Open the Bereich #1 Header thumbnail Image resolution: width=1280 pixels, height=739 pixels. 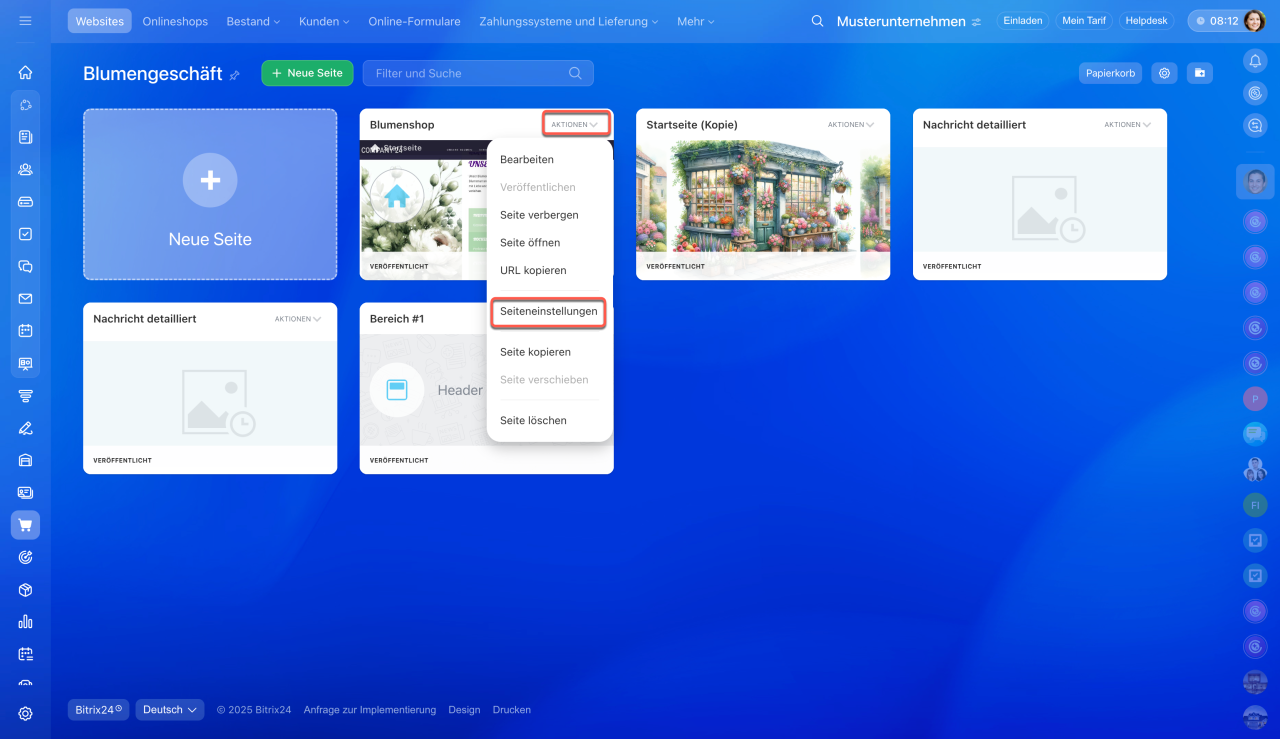coord(423,390)
